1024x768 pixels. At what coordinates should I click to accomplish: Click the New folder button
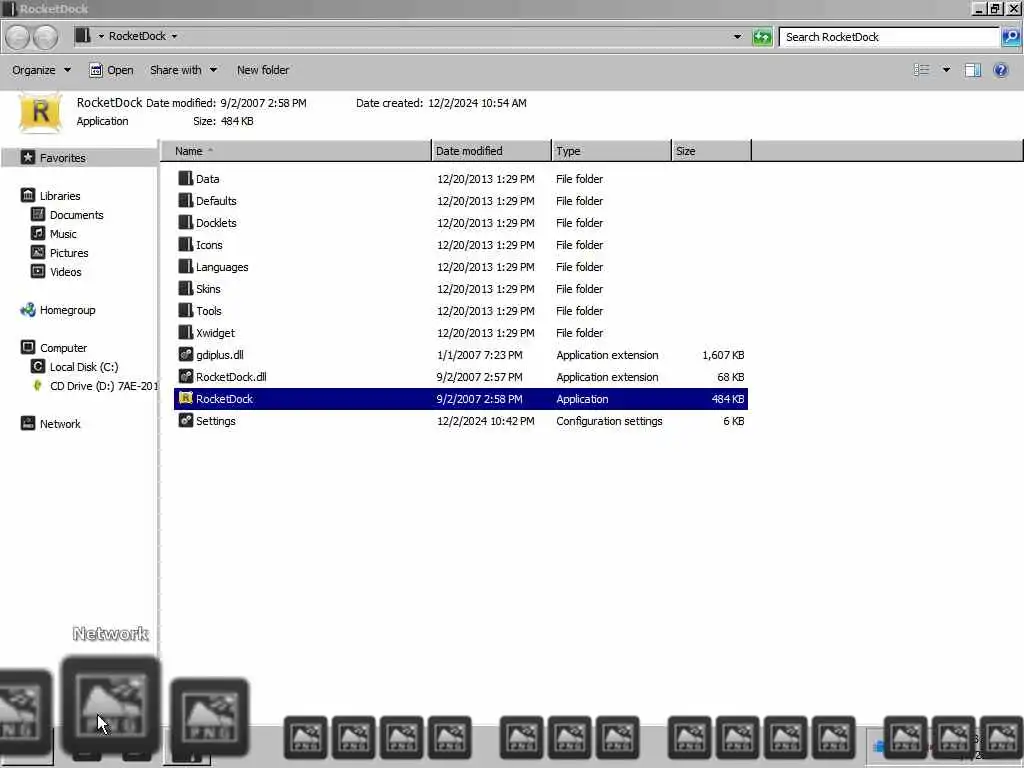(263, 70)
